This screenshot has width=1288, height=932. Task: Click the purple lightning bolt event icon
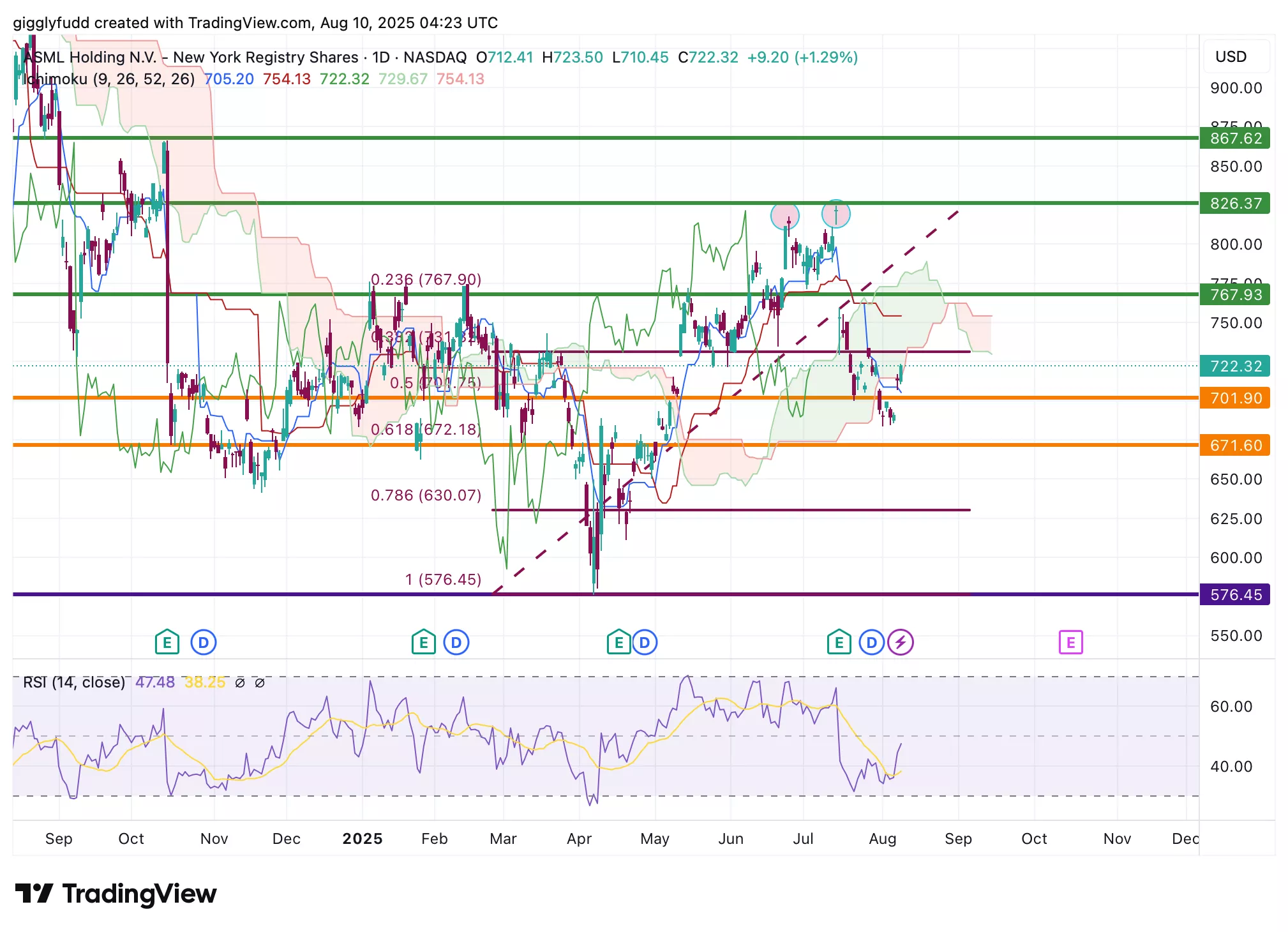[901, 642]
